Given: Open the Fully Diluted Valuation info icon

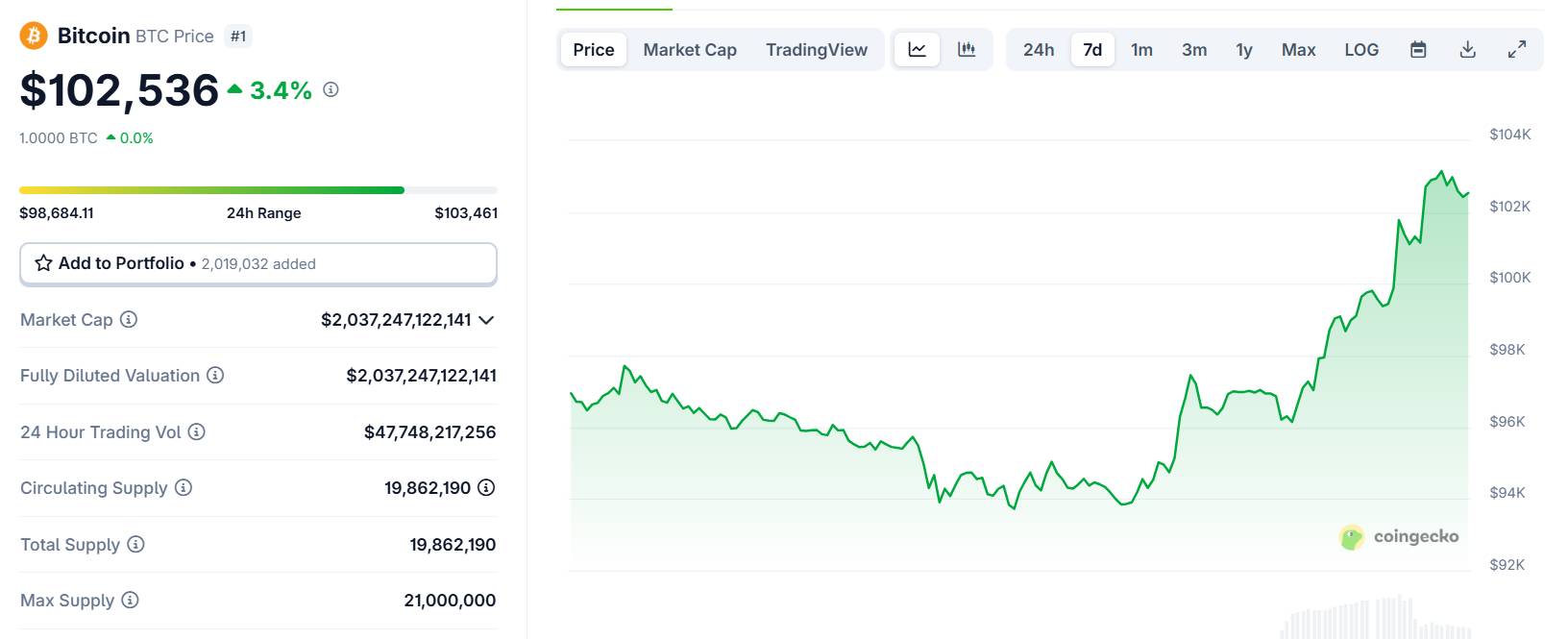Looking at the screenshot, I should point(215,375).
